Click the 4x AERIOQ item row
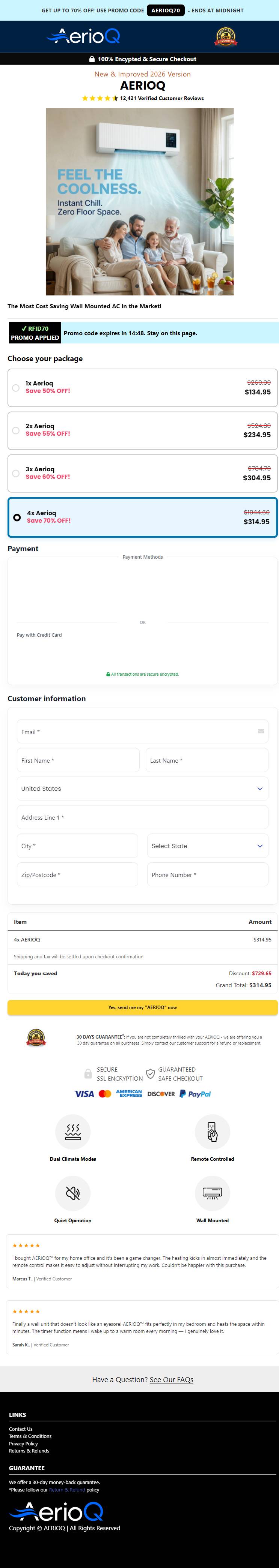 (x=143, y=939)
